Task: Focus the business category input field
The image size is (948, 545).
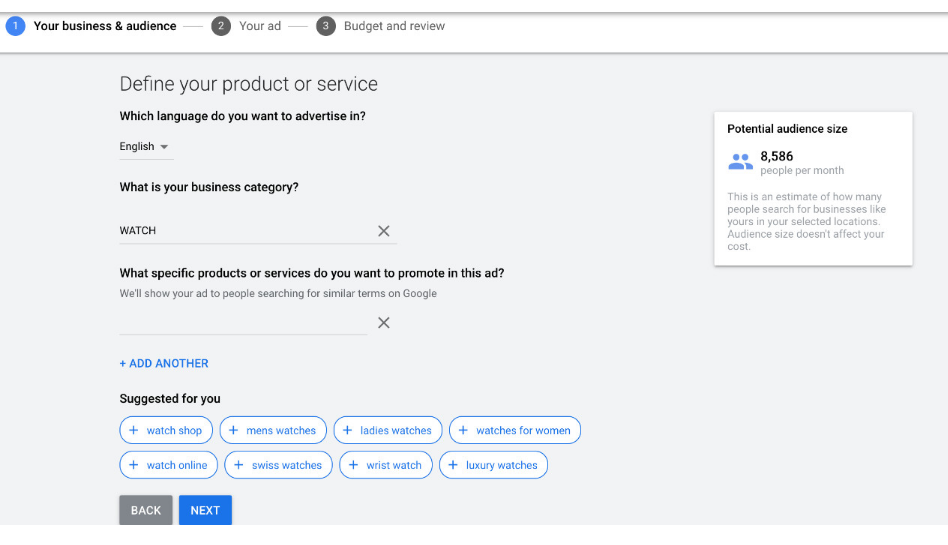Action: [x=245, y=230]
